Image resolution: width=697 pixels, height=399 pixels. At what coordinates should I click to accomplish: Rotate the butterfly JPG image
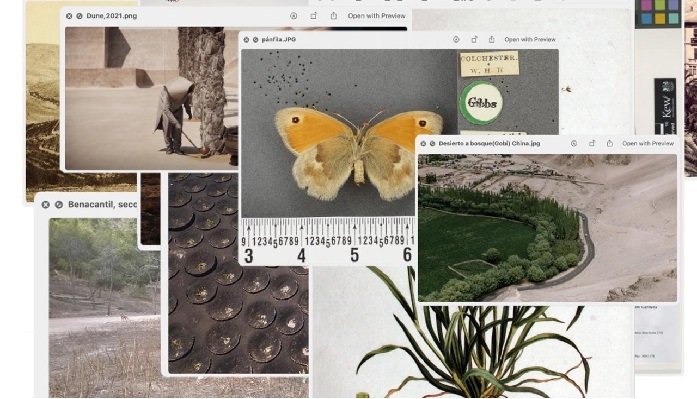(474, 40)
